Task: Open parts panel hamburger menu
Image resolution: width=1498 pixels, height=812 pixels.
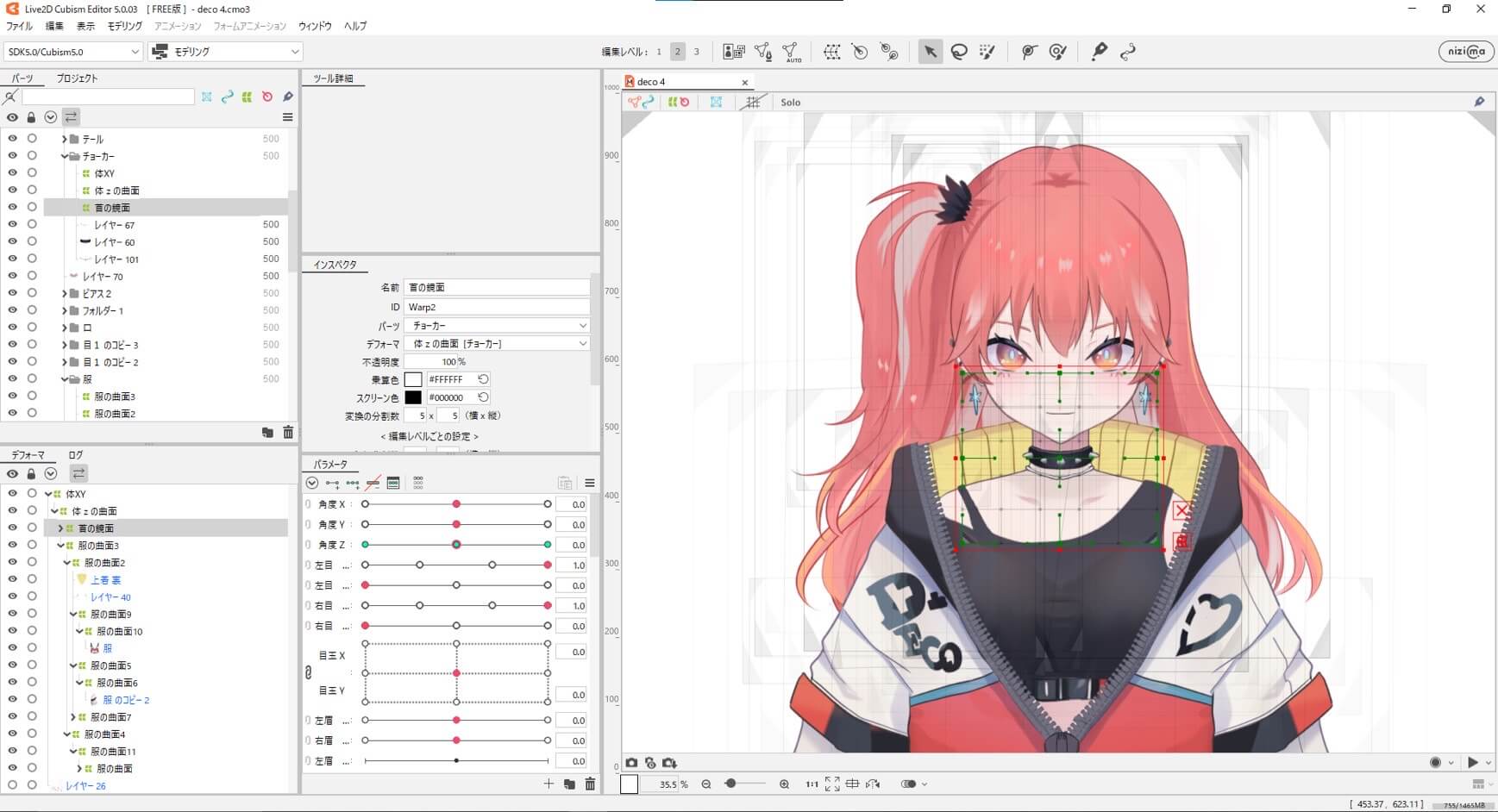Action: [x=288, y=117]
